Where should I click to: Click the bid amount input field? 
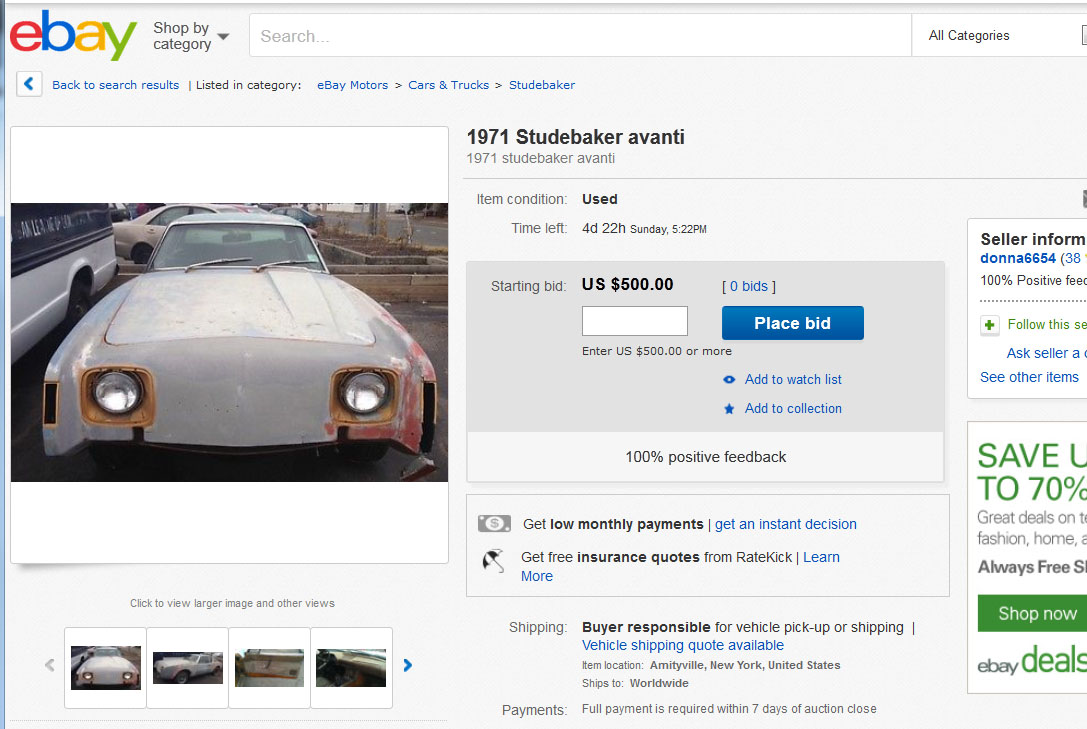point(635,321)
